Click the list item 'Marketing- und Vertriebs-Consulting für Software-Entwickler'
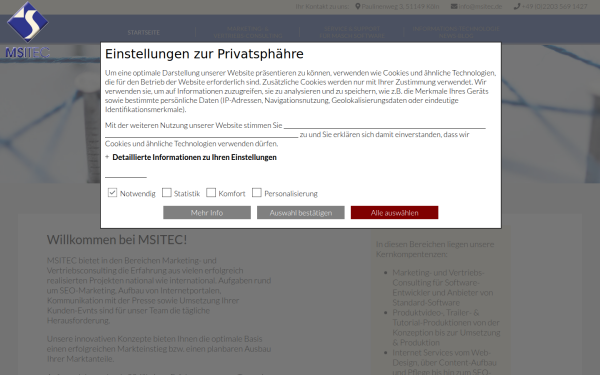 [442, 287]
